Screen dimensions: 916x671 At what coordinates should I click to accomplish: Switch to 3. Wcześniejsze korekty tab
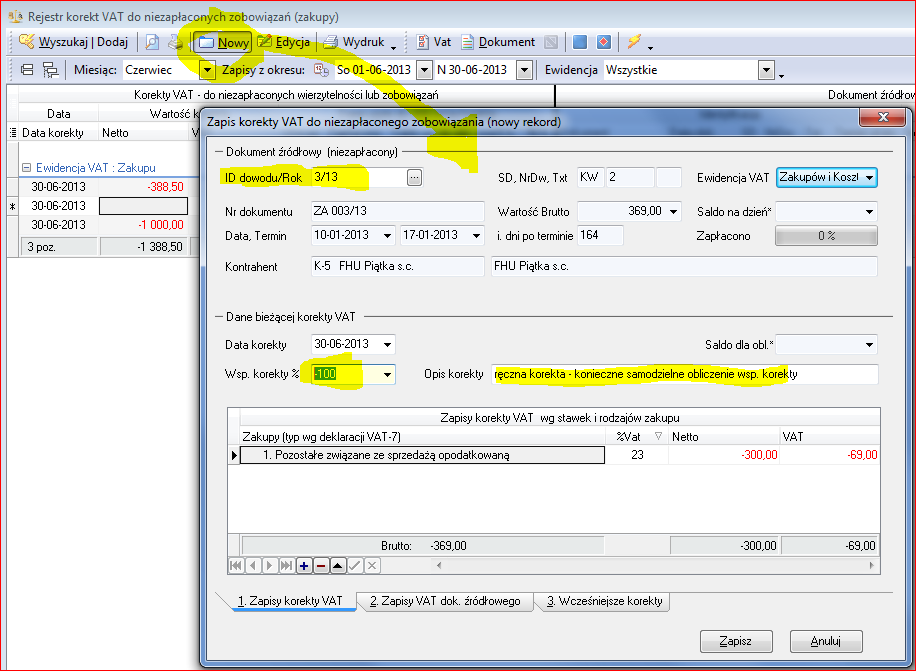pyautogui.click(x=605, y=601)
